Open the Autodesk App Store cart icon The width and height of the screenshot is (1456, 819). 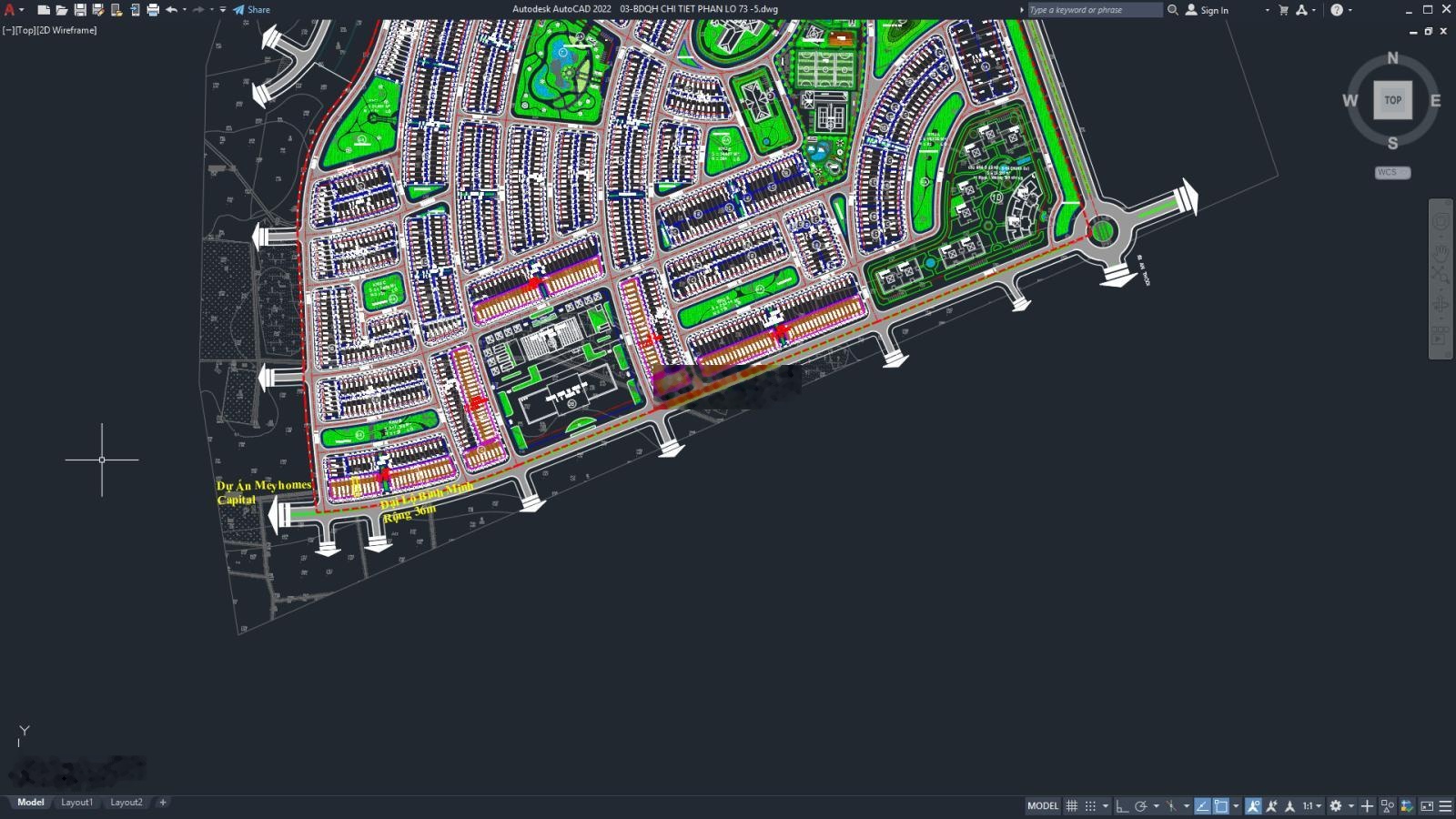click(1283, 10)
